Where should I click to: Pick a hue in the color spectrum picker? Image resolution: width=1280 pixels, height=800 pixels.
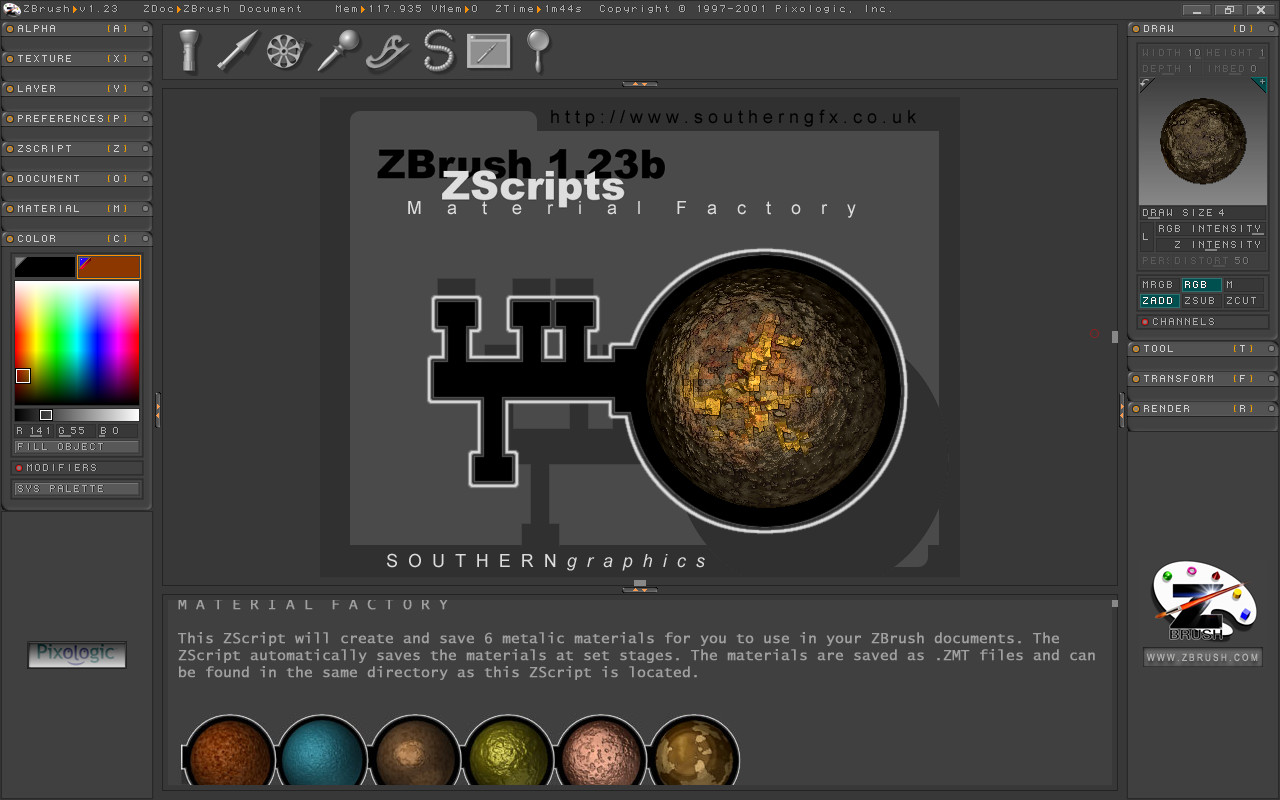tap(77, 343)
